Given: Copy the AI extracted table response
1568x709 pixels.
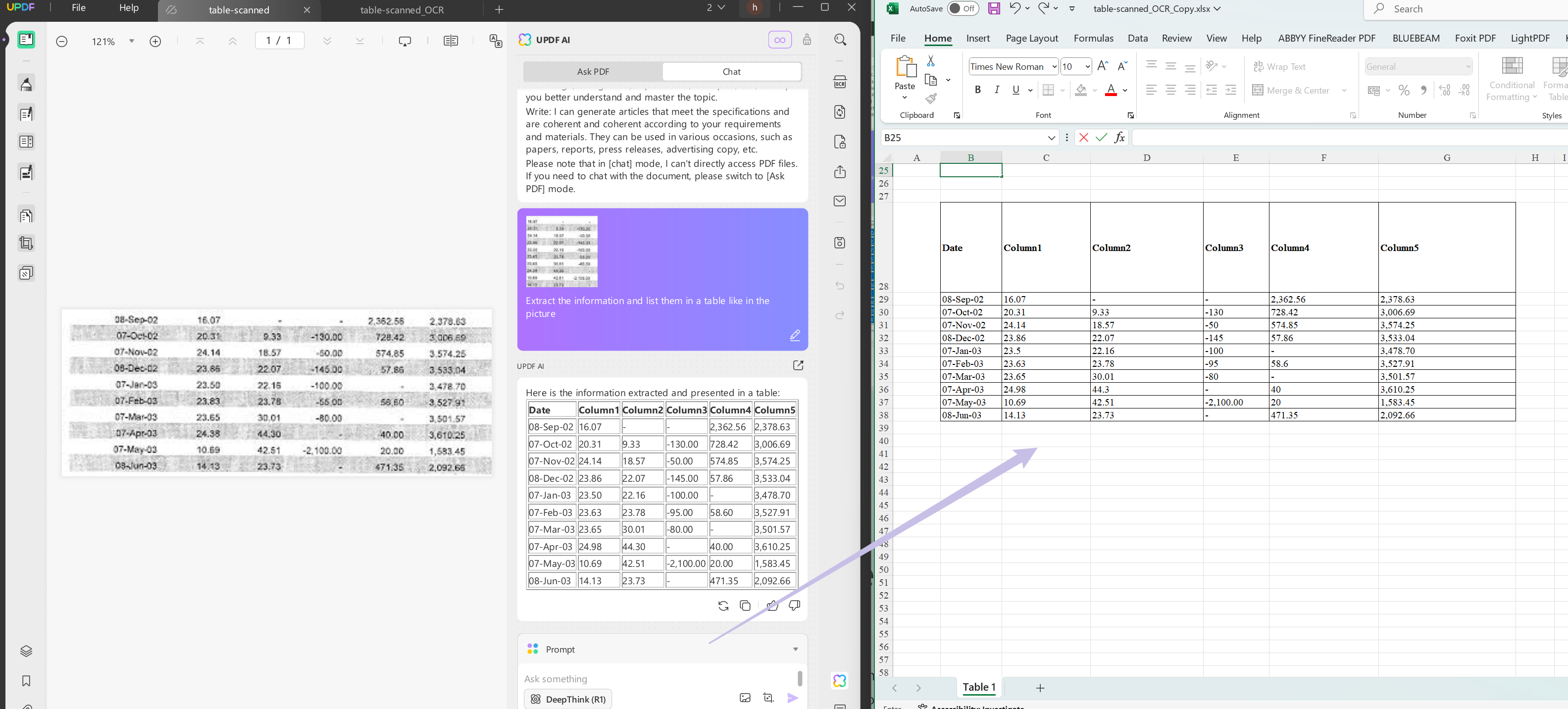Looking at the screenshot, I should click(x=745, y=606).
